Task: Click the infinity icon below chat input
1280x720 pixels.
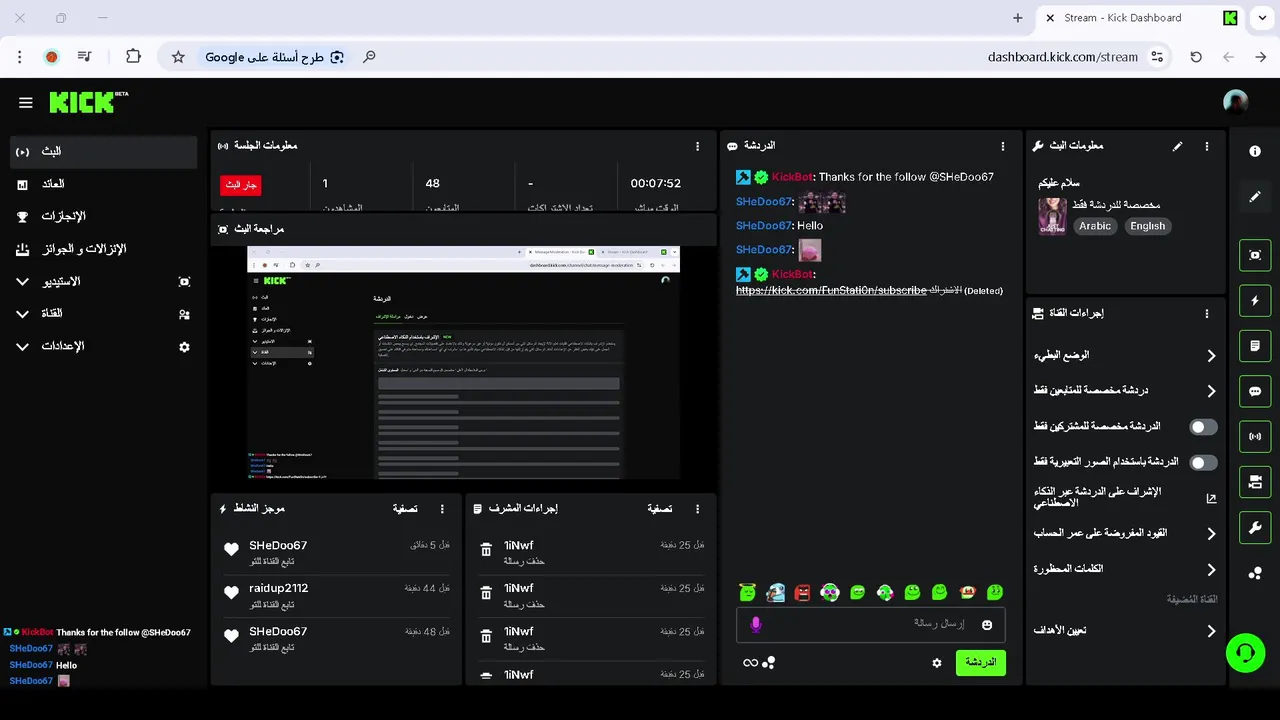Action: coord(750,663)
